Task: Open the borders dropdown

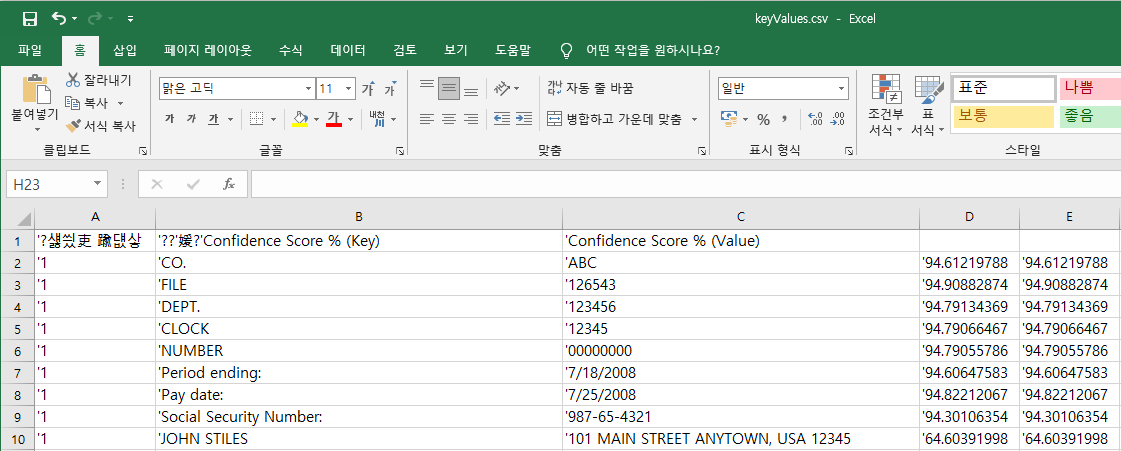Action: pos(273,119)
